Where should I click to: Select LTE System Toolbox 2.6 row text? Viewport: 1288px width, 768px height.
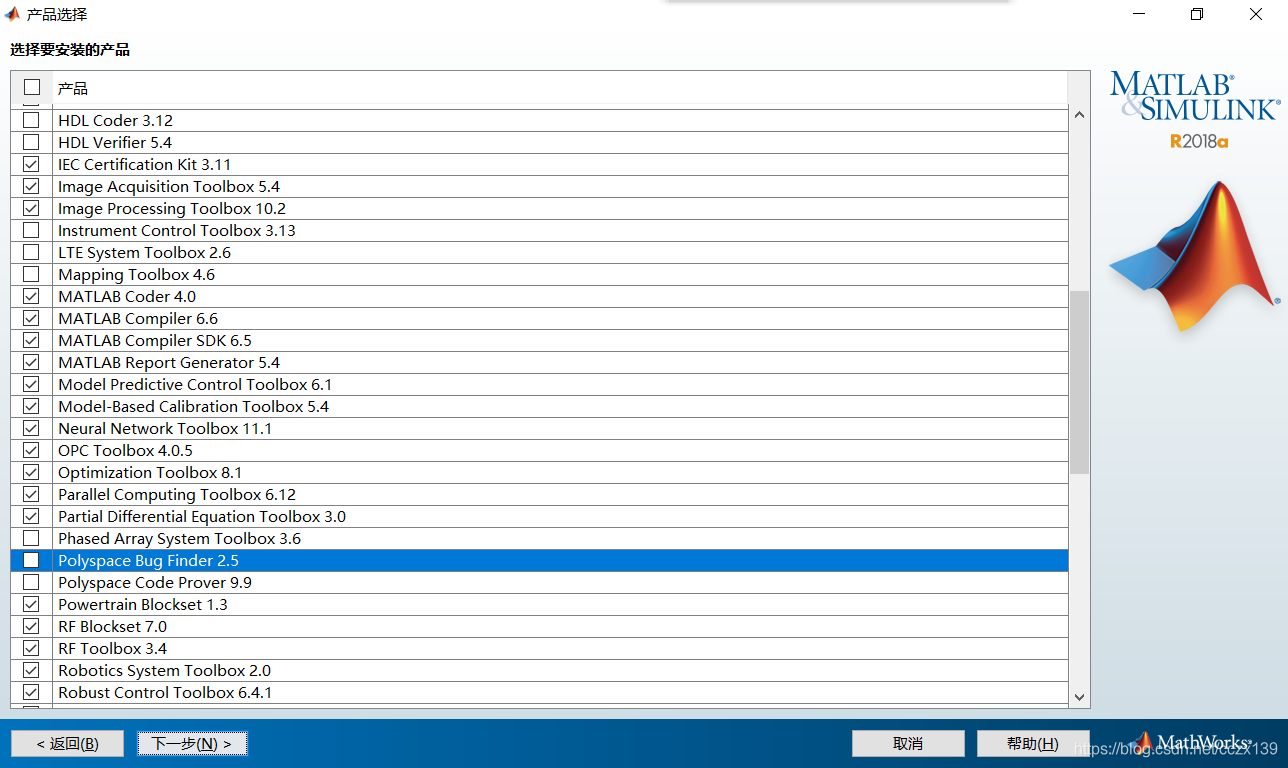145,252
